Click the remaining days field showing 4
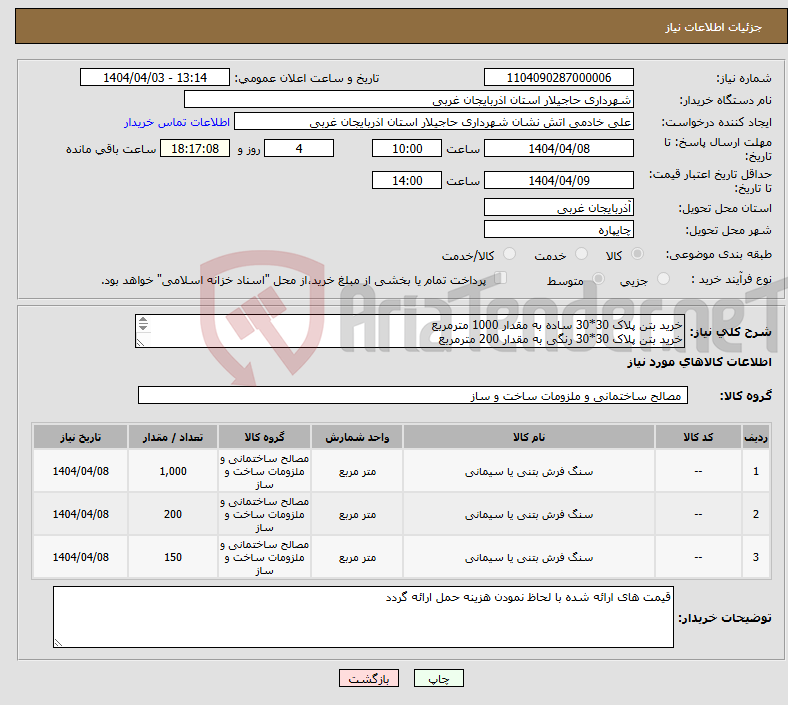Image resolution: width=788 pixels, height=705 pixels. (299, 149)
